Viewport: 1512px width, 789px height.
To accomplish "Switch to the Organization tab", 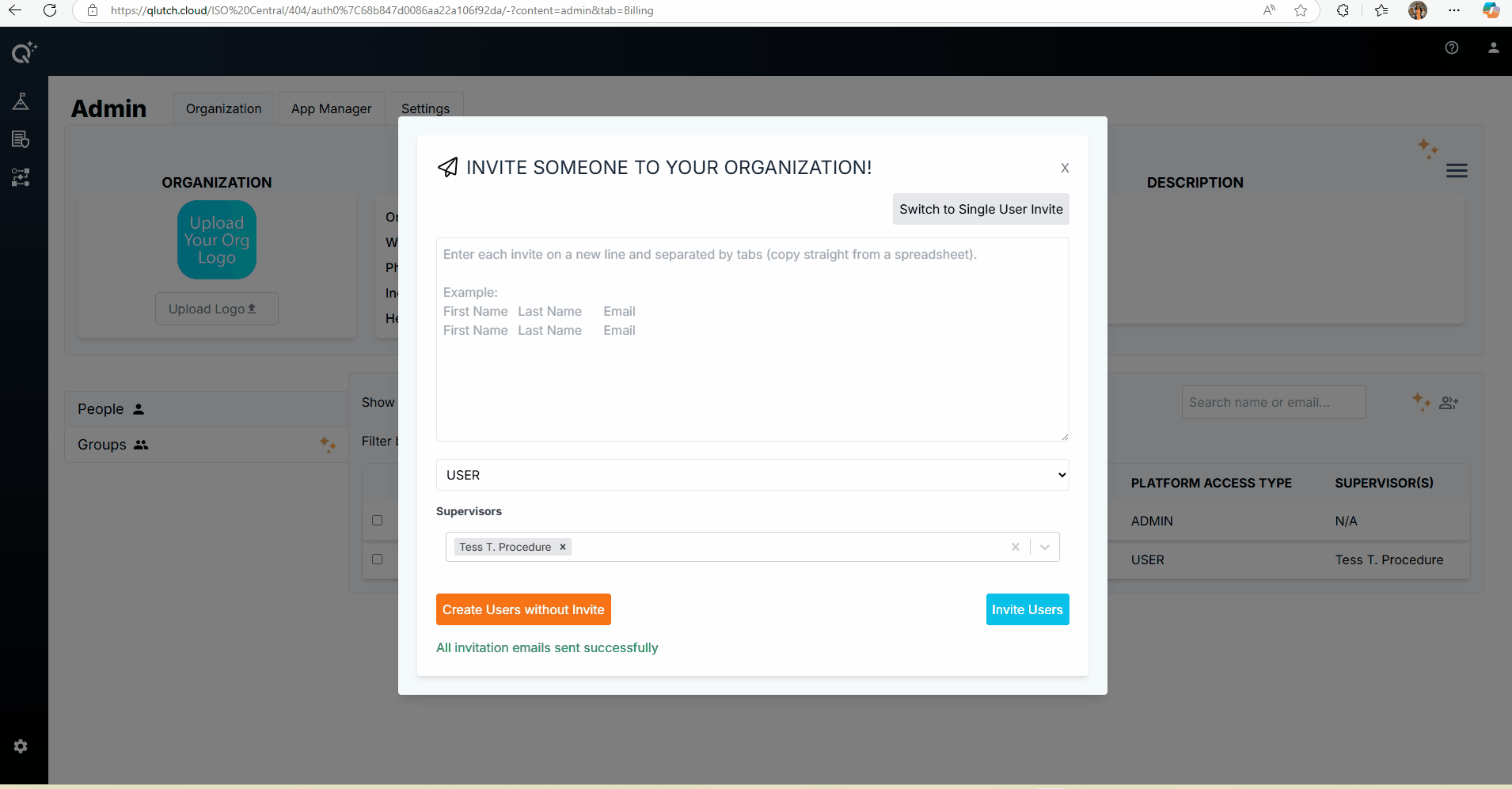I will (x=223, y=108).
